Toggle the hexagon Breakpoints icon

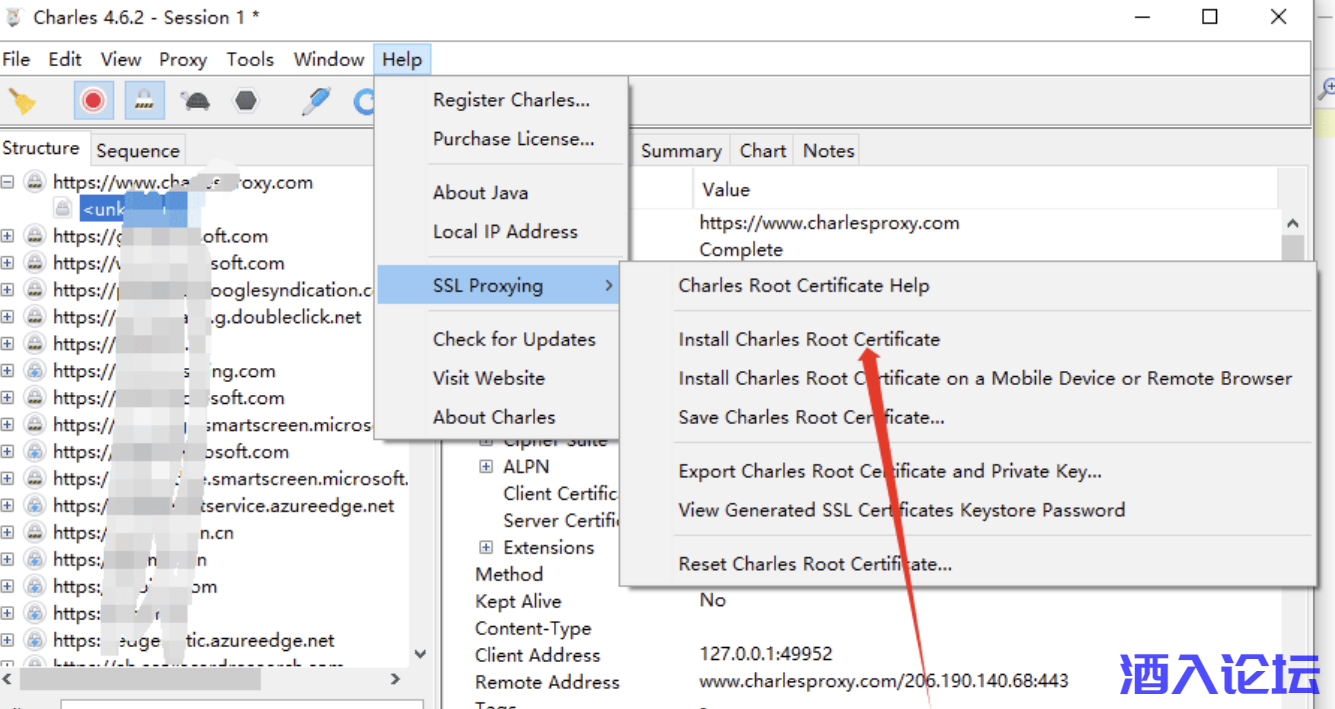tap(246, 101)
